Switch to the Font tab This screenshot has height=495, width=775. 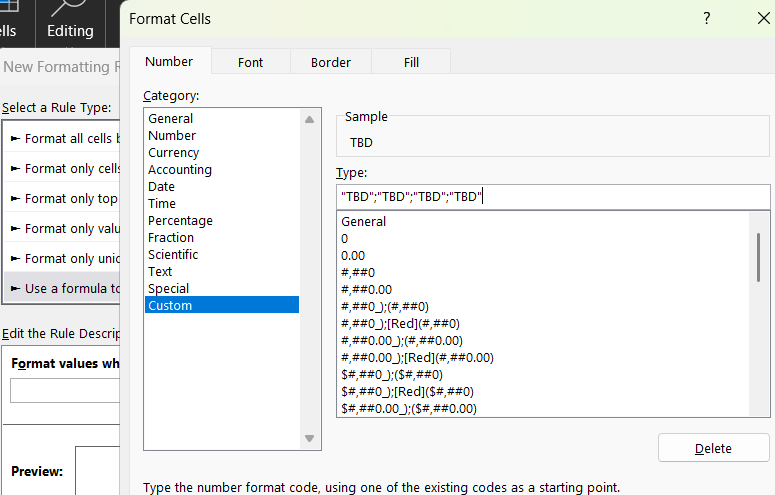(x=251, y=62)
